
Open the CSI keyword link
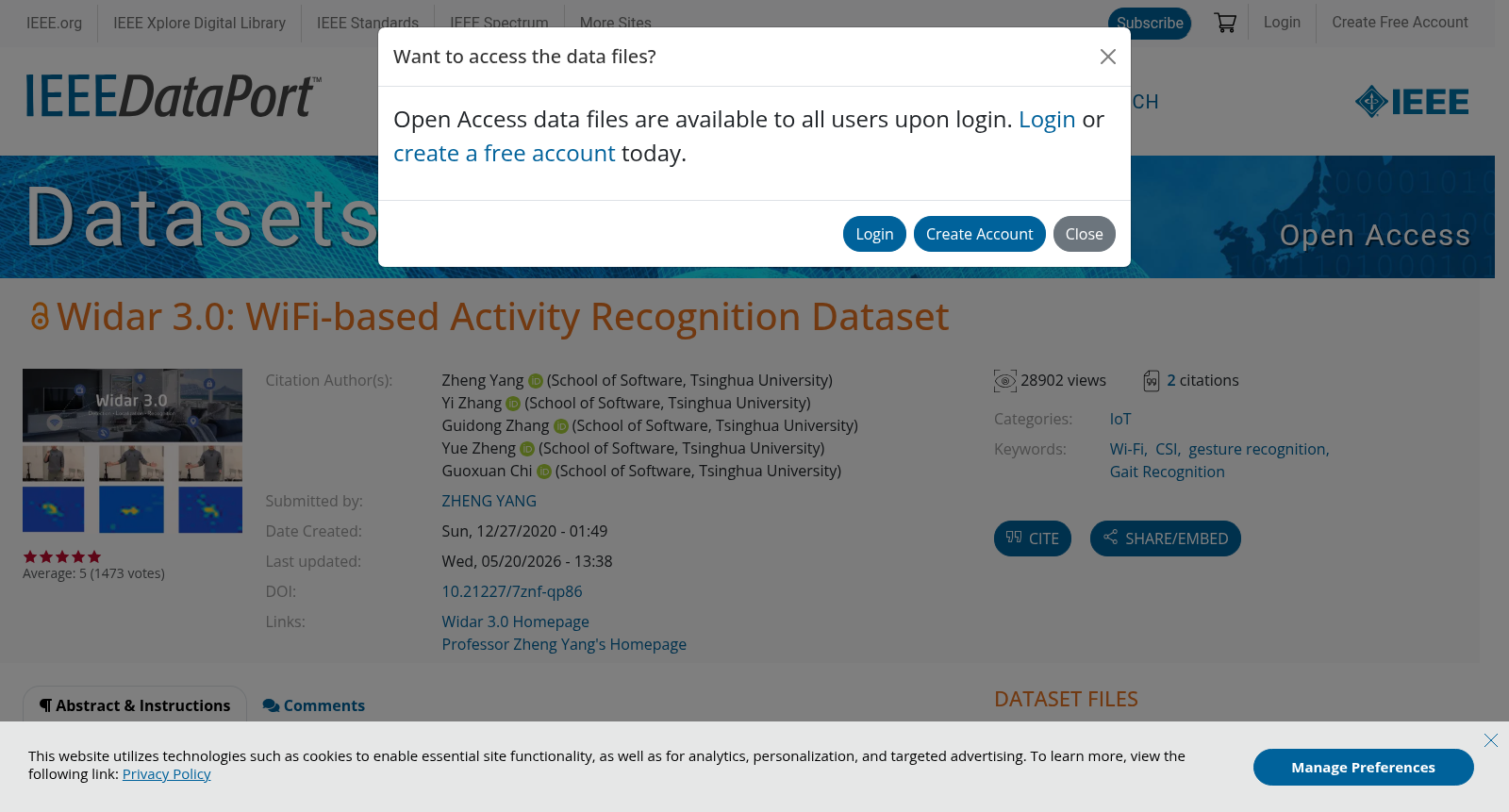[1167, 449]
